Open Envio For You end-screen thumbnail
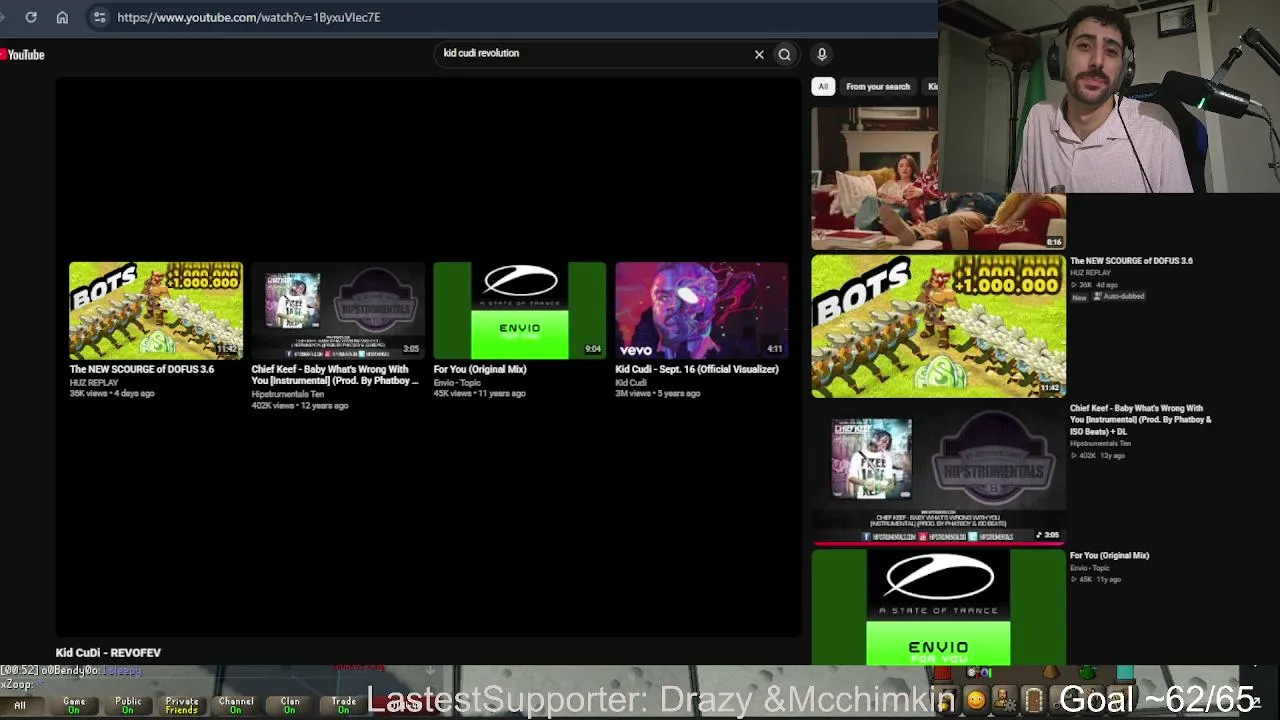Viewport: 1280px width, 720px height. [x=520, y=310]
